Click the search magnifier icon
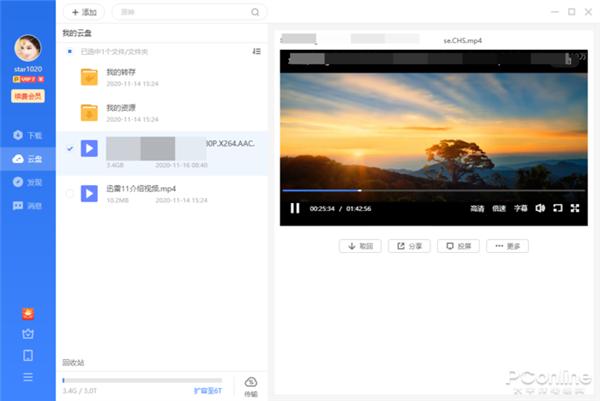 255,12
